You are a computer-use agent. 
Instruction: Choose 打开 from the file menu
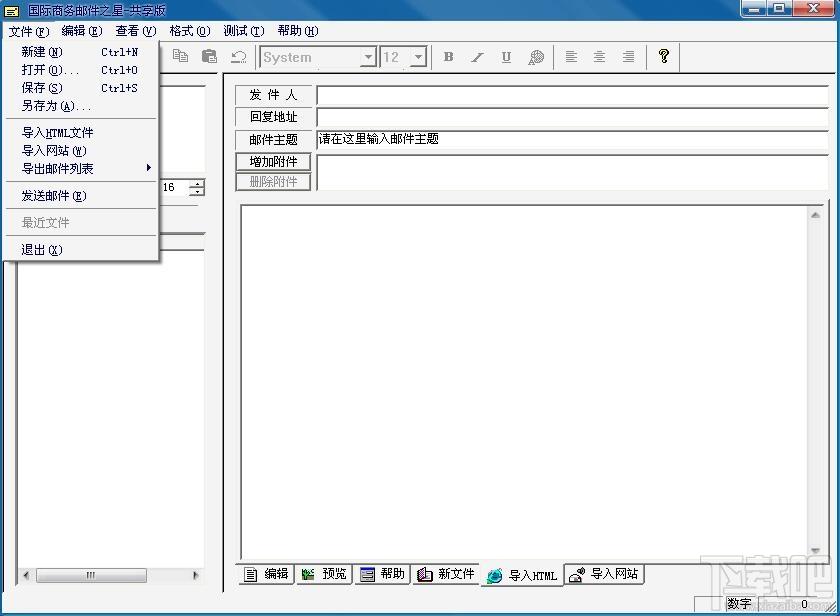click(x=80, y=70)
